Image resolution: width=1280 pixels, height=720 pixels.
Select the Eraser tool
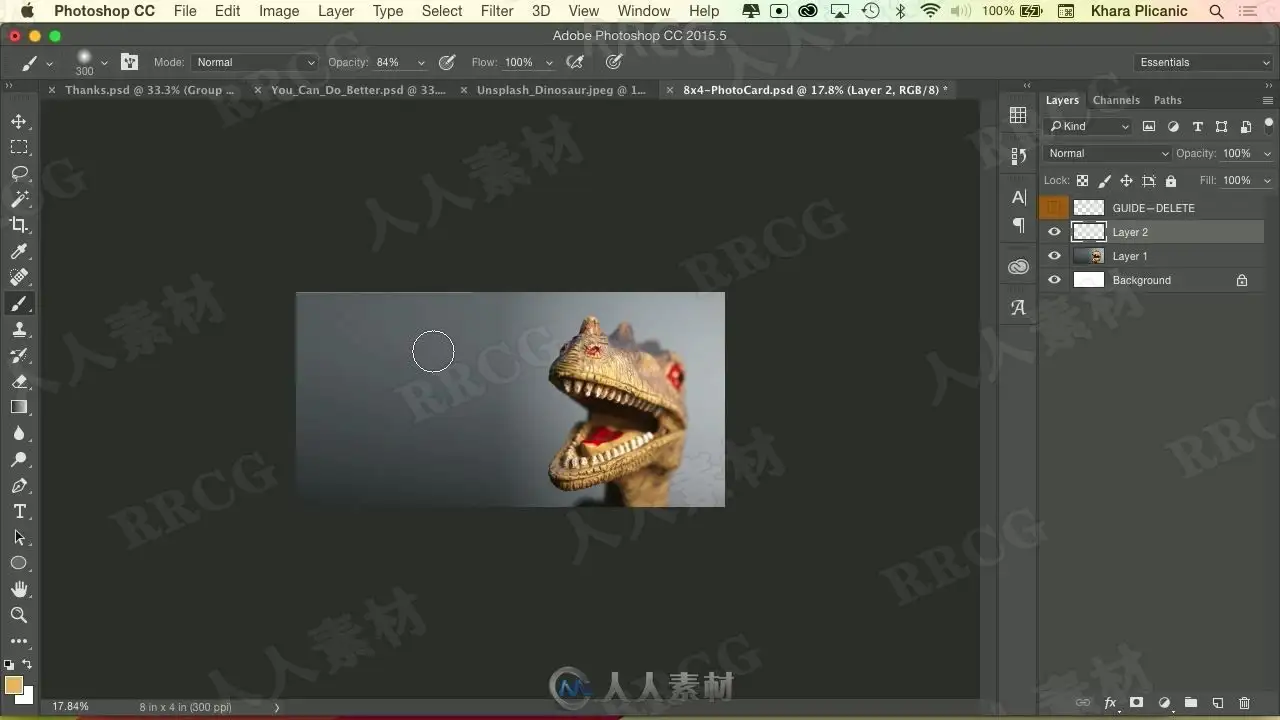click(19, 381)
